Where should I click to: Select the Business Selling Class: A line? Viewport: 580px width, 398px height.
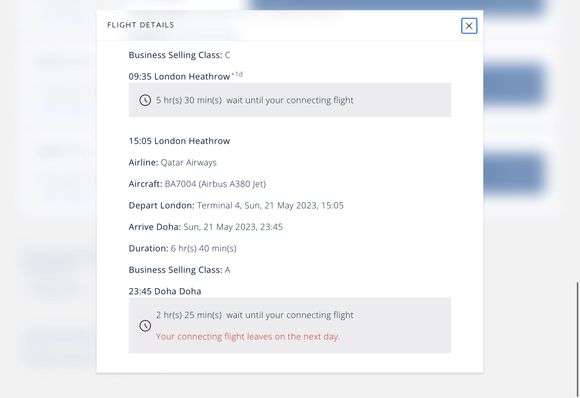pyautogui.click(x=179, y=270)
